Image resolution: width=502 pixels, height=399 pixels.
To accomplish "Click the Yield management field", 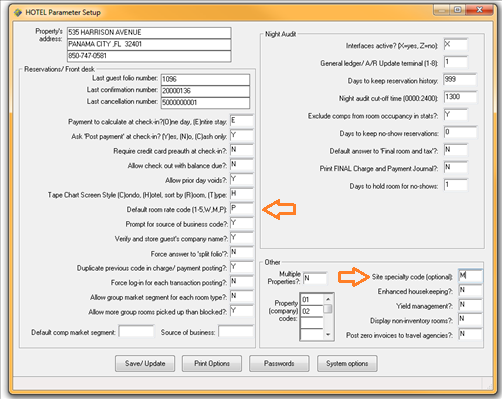I will point(470,305).
